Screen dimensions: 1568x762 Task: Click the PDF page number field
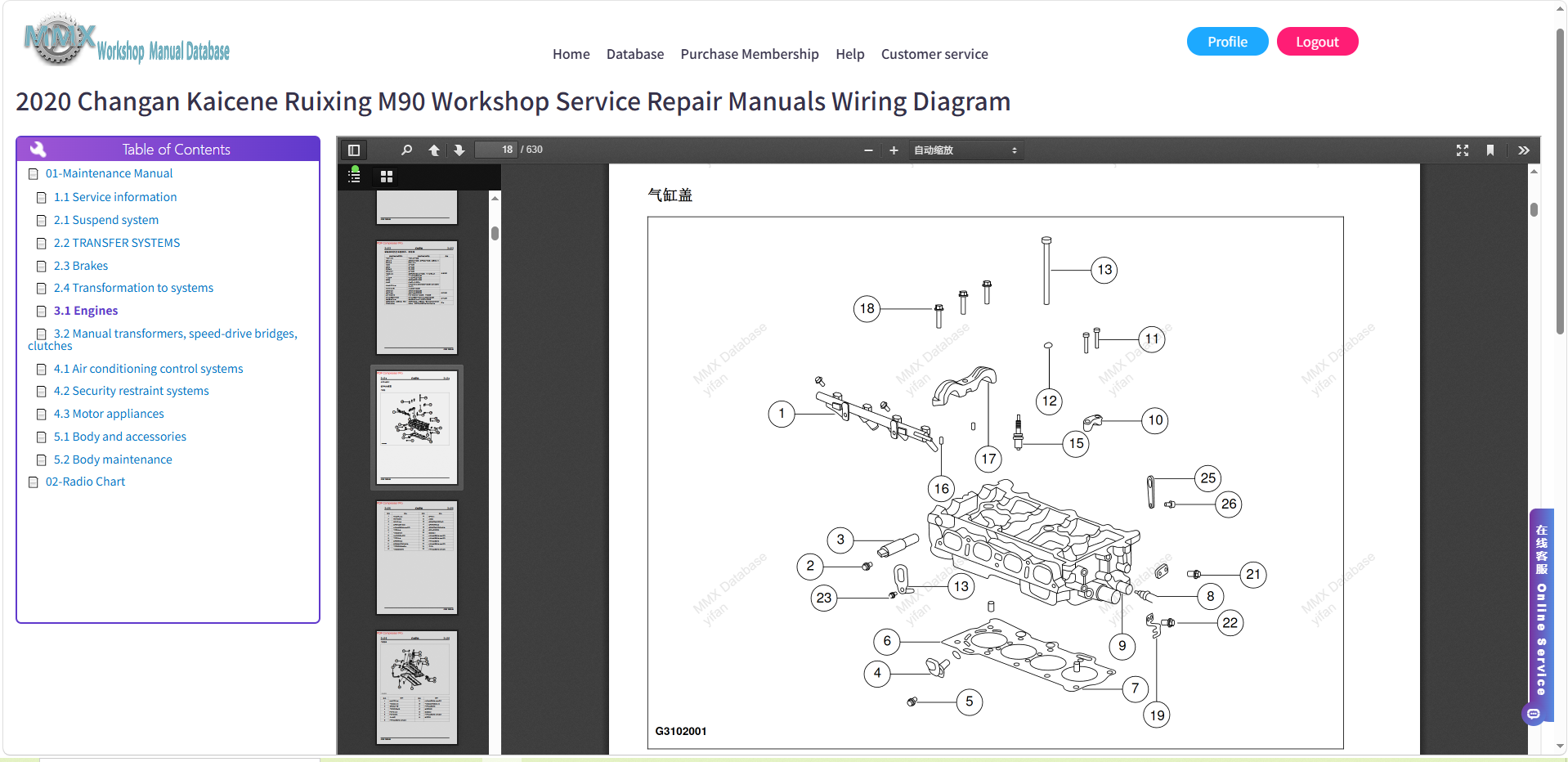(x=496, y=150)
